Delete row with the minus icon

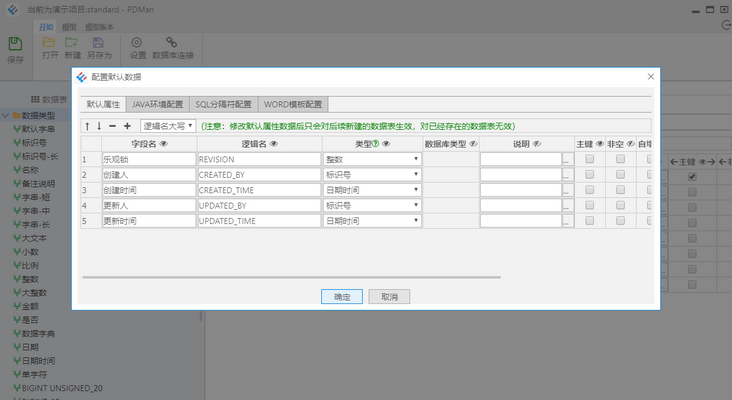pos(113,126)
